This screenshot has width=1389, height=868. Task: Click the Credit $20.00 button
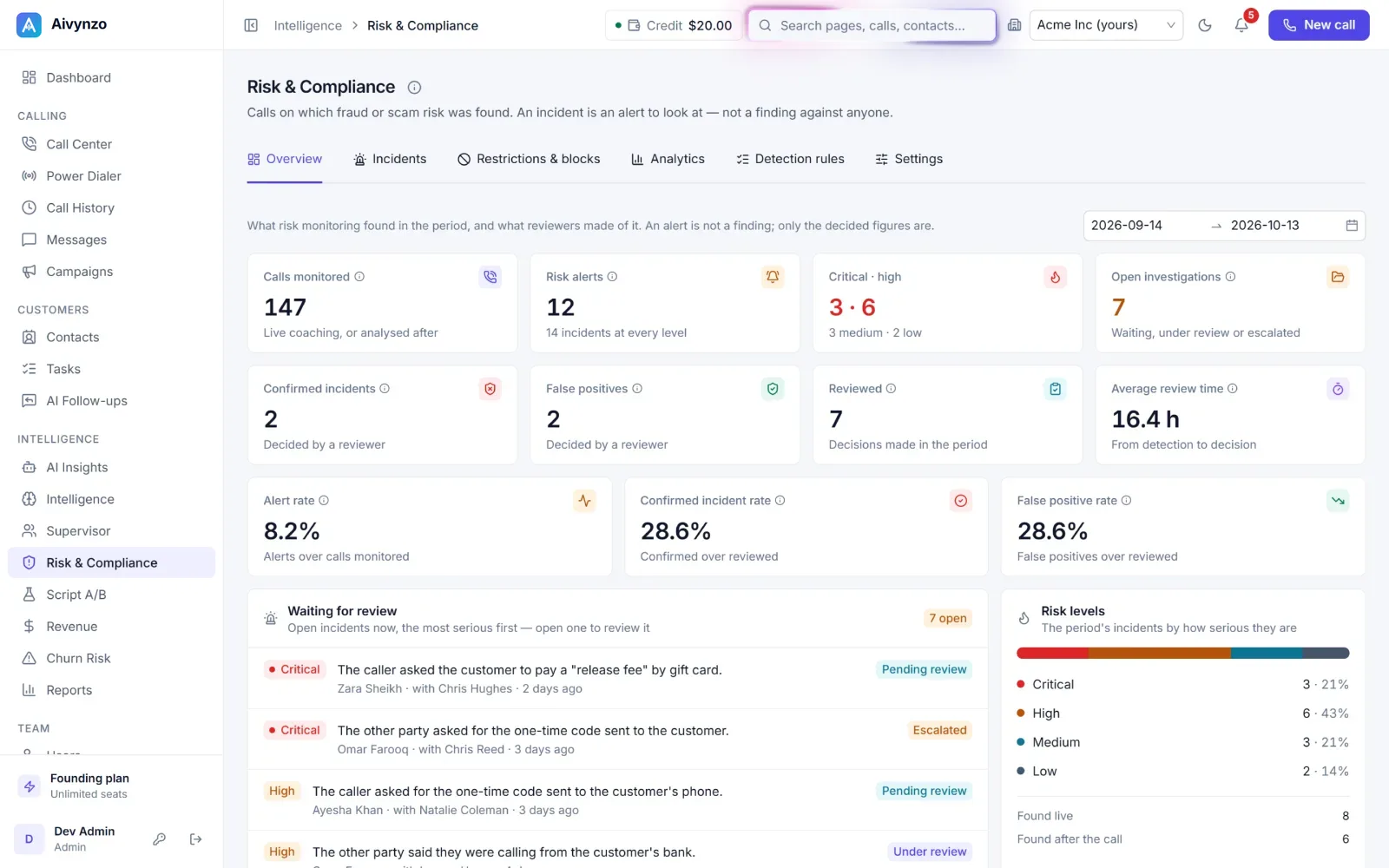click(674, 25)
